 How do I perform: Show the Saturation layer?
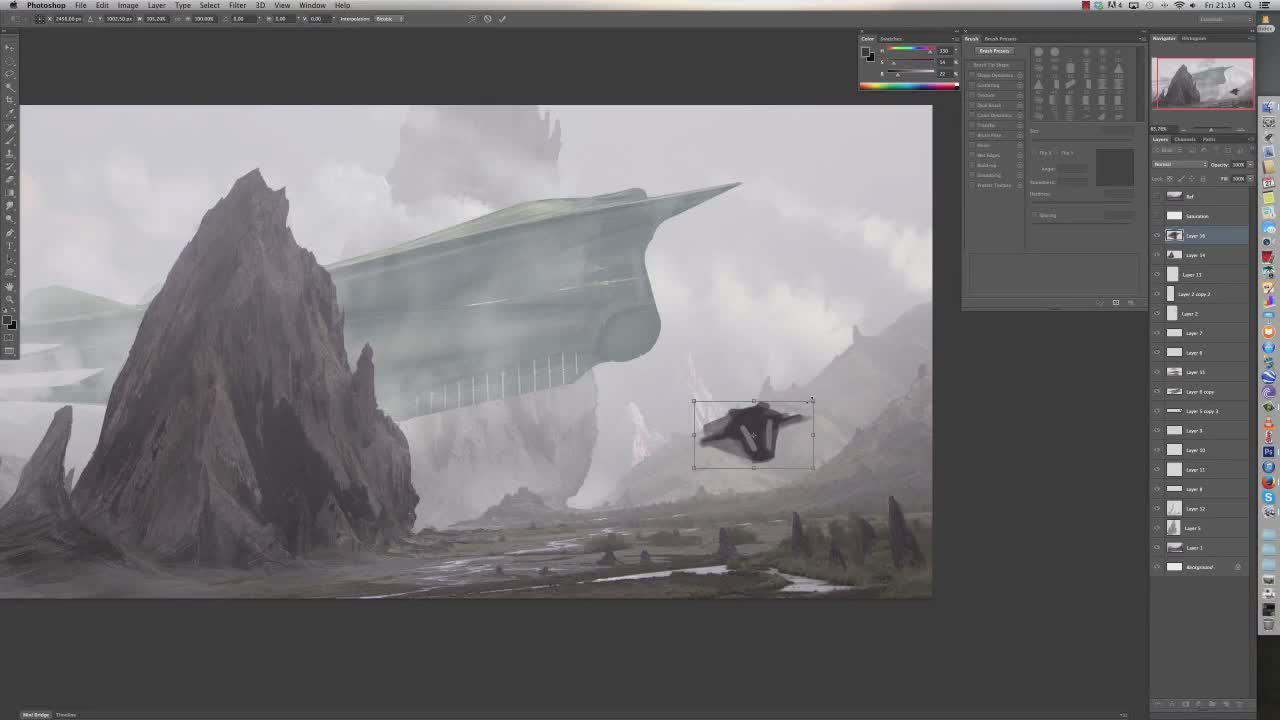pyautogui.click(x=1158, y=216)
